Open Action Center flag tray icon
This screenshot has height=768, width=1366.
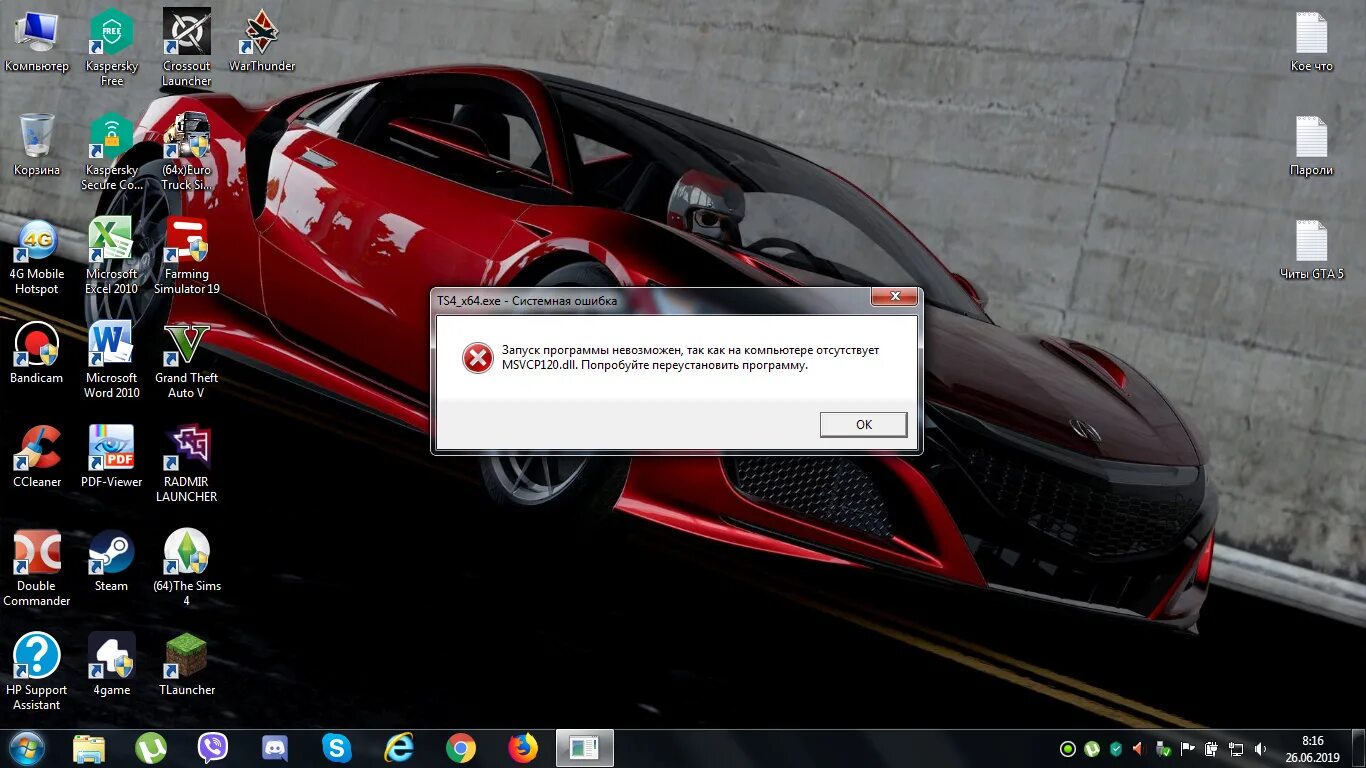1187,749
